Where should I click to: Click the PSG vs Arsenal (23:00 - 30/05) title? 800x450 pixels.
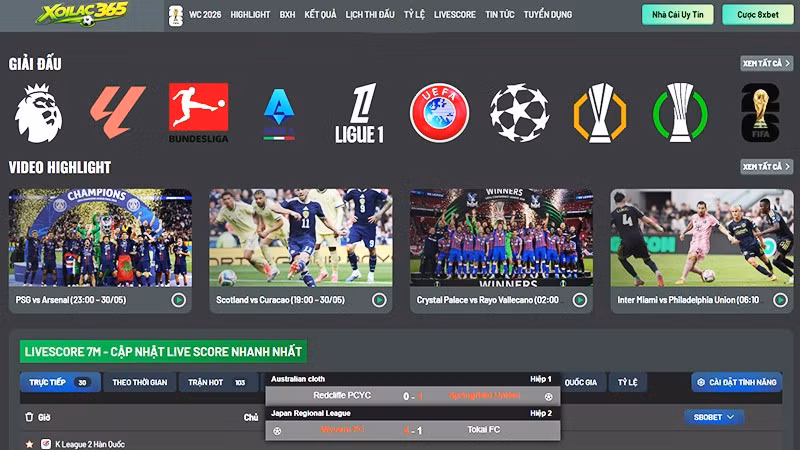coord(71,300)
